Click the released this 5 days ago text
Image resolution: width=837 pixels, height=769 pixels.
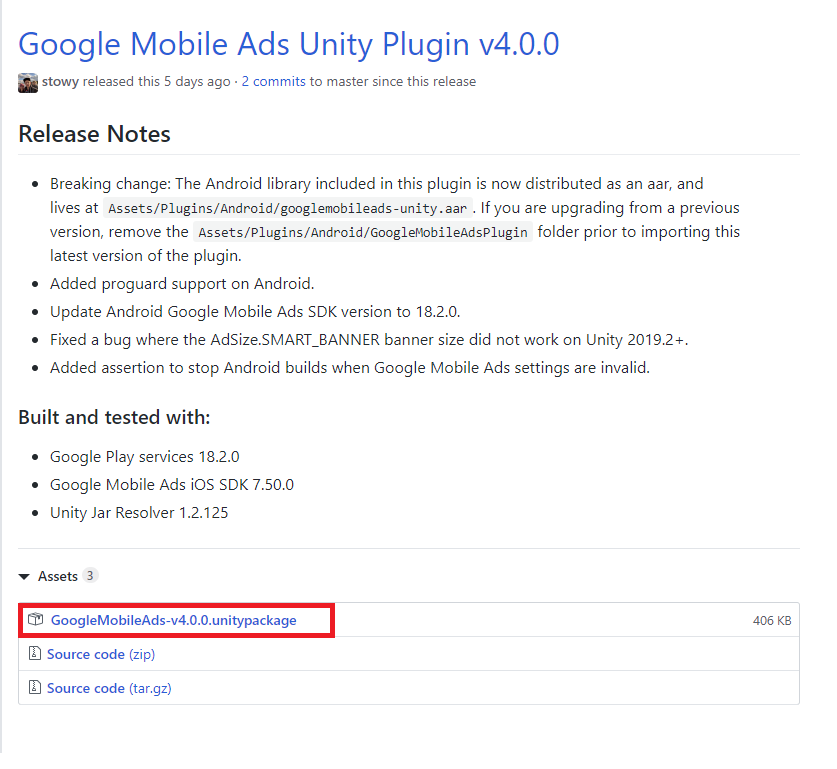156,82
